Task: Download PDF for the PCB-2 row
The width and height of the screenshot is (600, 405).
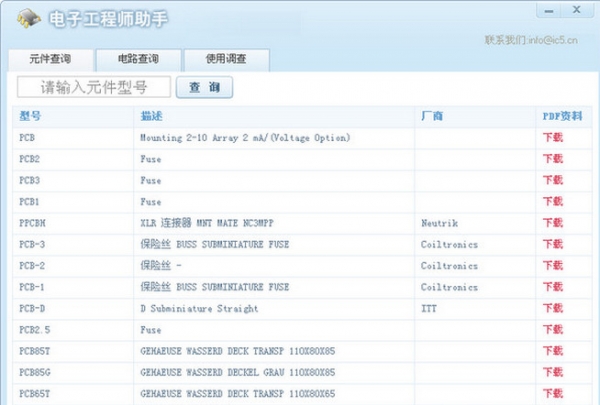Action: pos(553,266)
